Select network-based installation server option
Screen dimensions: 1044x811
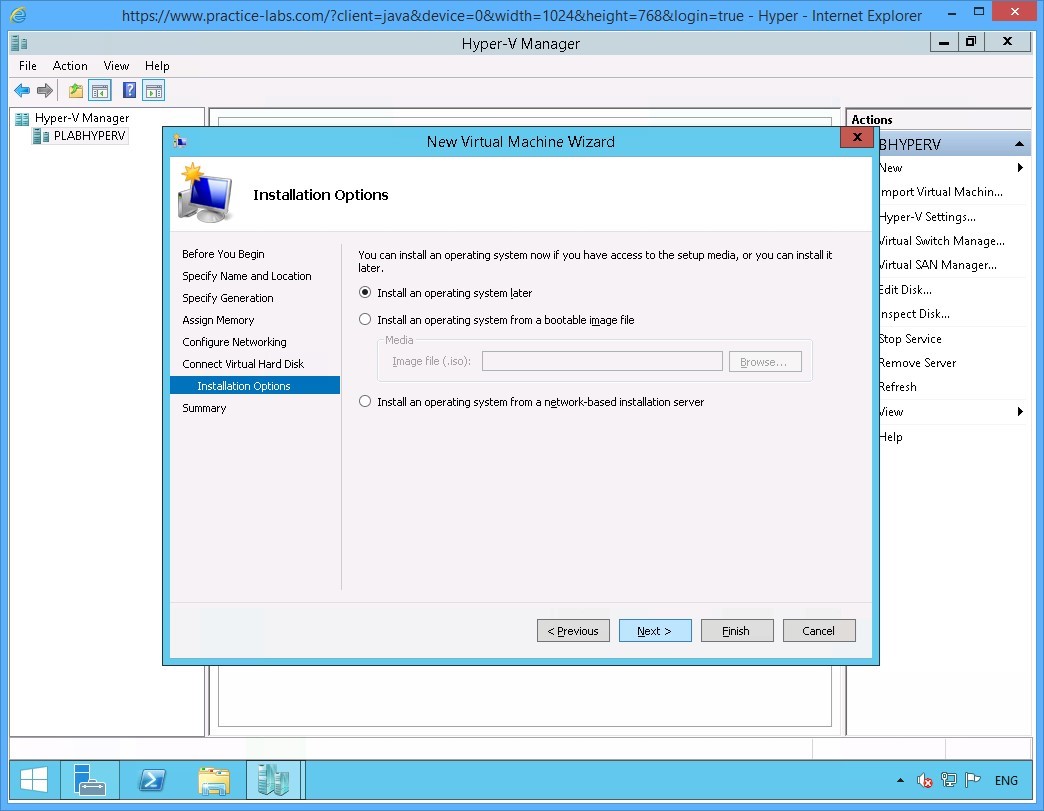tap(365, 402)
